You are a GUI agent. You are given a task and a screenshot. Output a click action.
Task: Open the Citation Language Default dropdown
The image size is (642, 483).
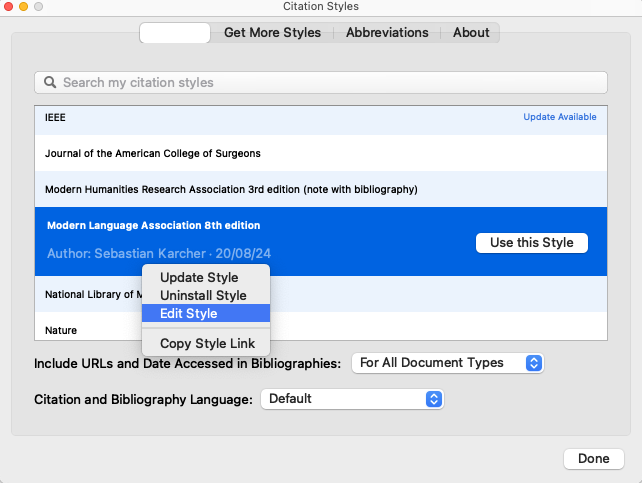point(352,399)
